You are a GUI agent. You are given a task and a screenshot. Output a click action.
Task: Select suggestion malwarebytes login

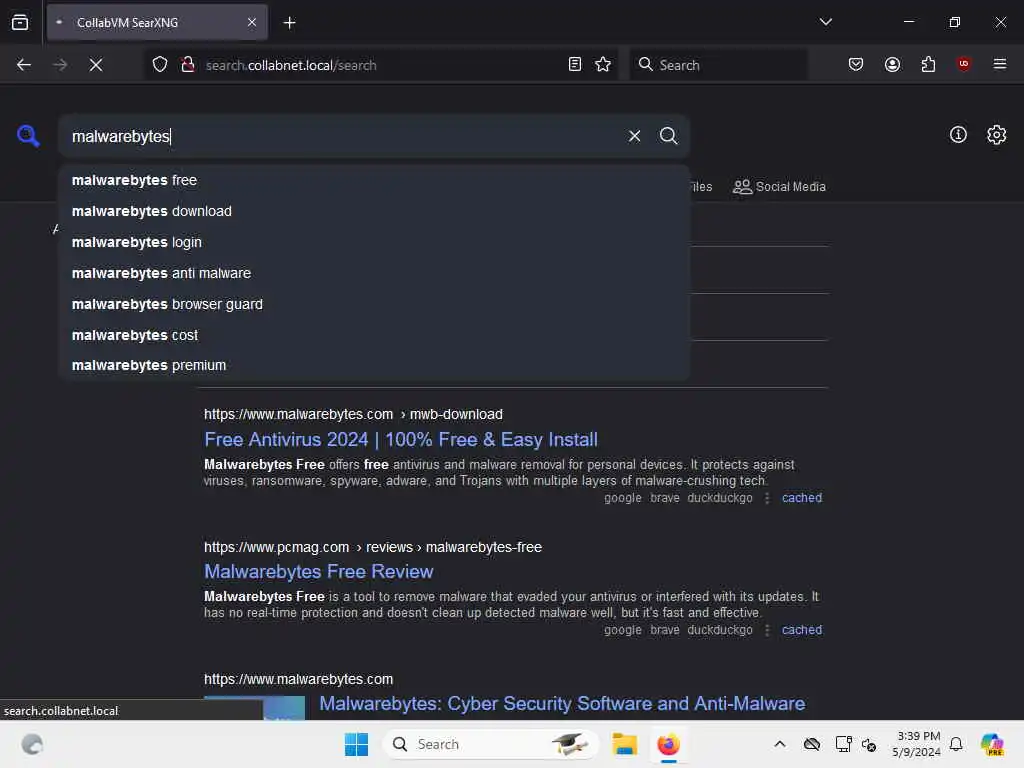click(374, 242)
